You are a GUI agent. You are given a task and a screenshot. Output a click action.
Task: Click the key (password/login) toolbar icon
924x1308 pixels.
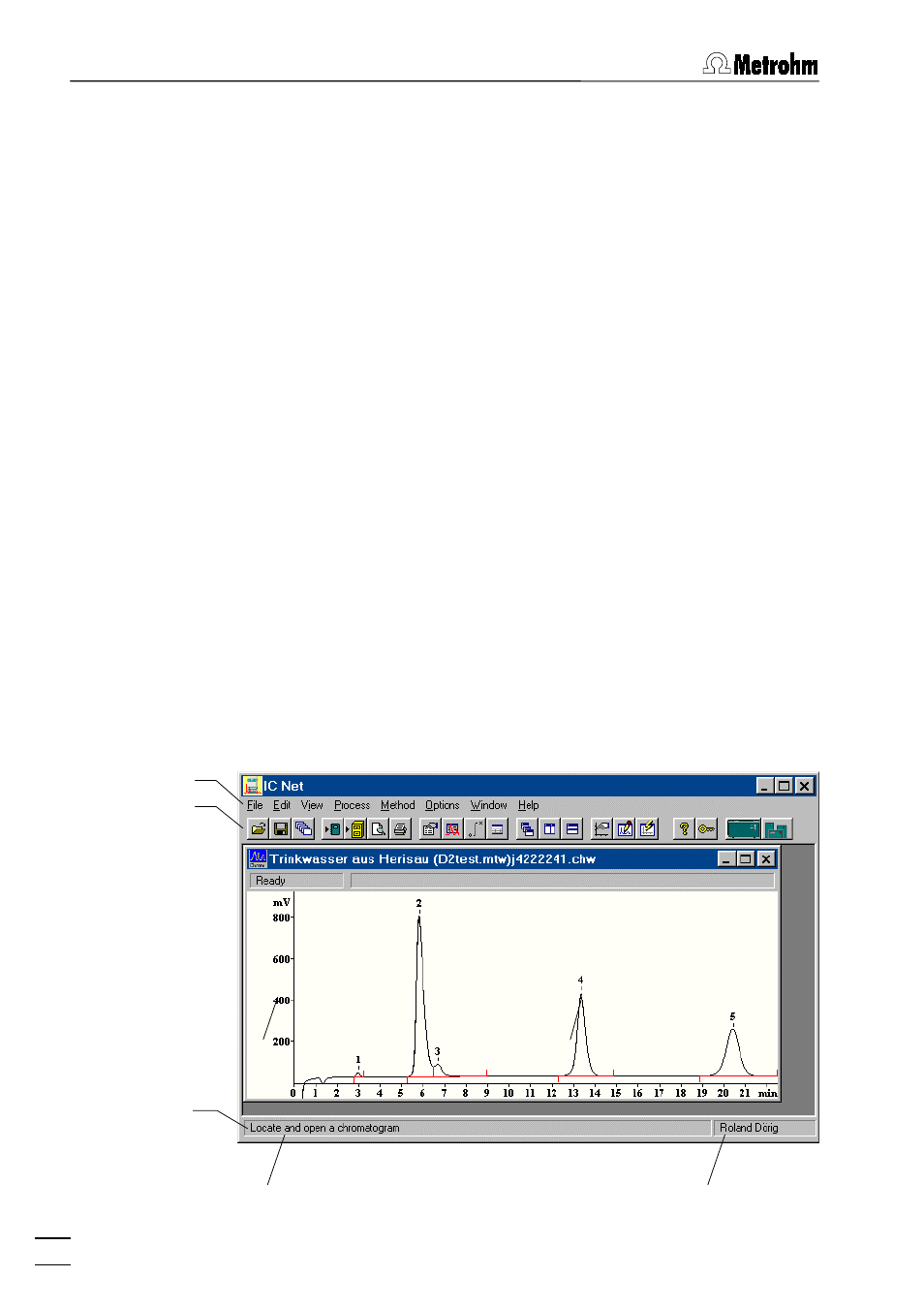click(x=707, y=829)
